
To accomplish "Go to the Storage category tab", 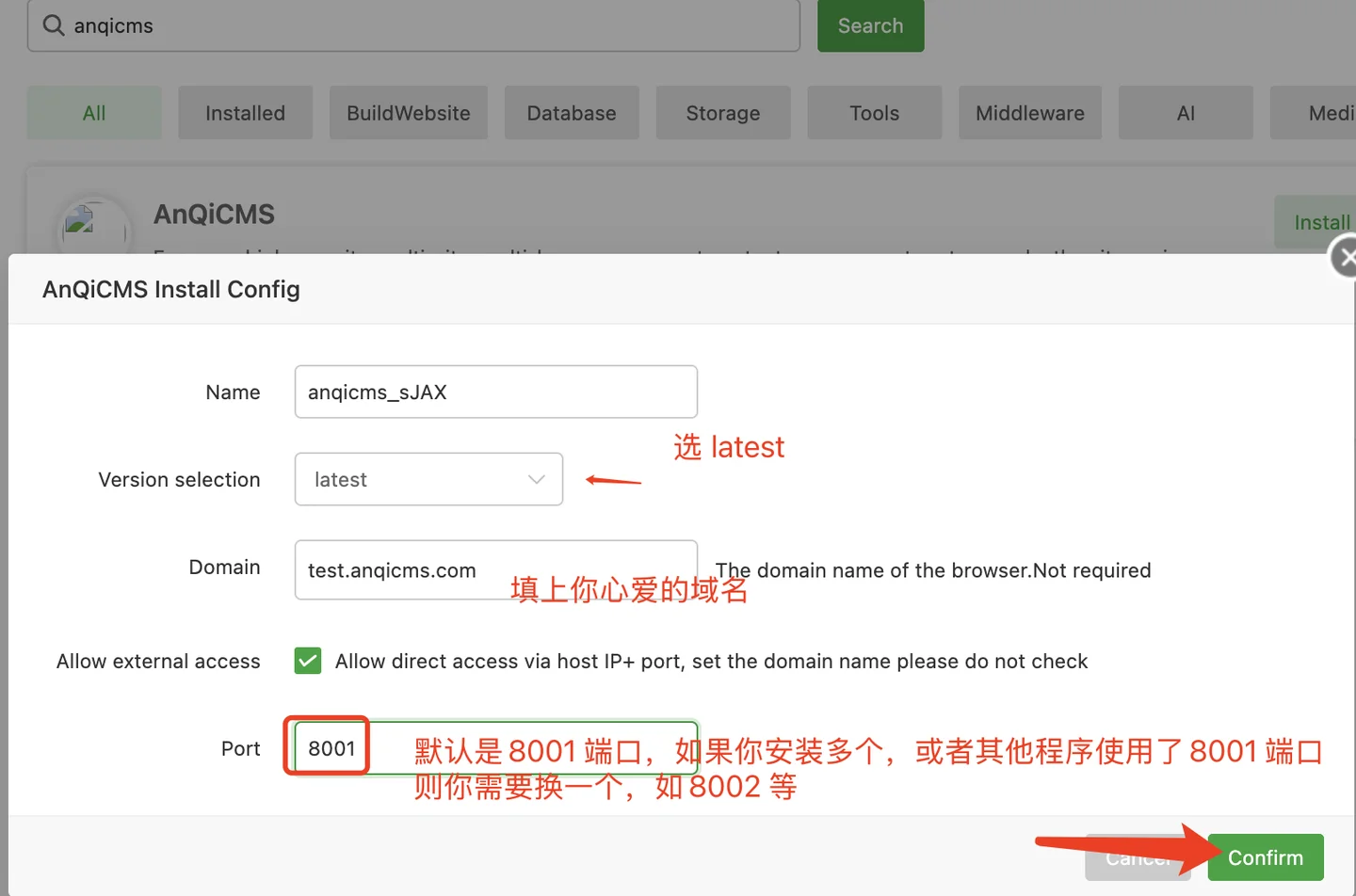I will click(723, 113).
